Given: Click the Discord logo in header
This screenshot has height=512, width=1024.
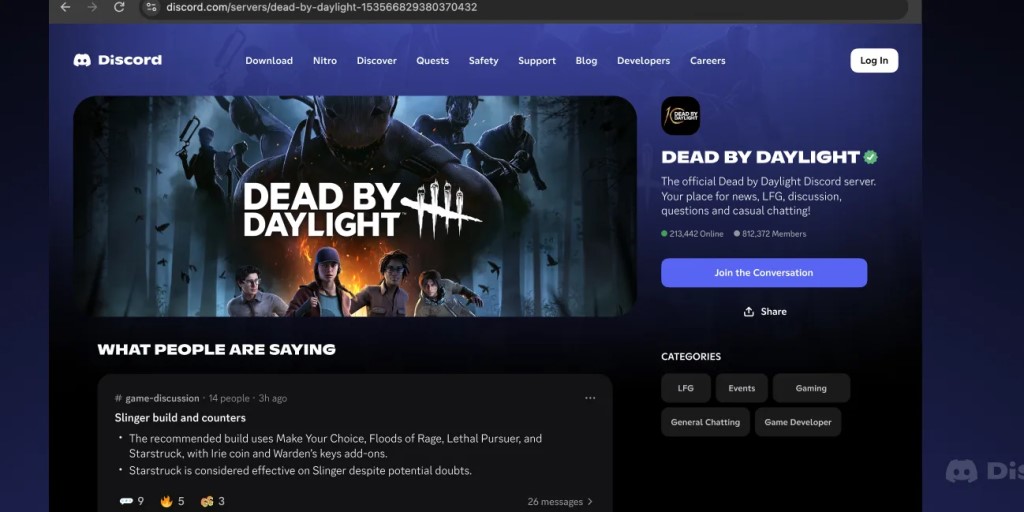Looking at the screenshot, I should point(118,60).
